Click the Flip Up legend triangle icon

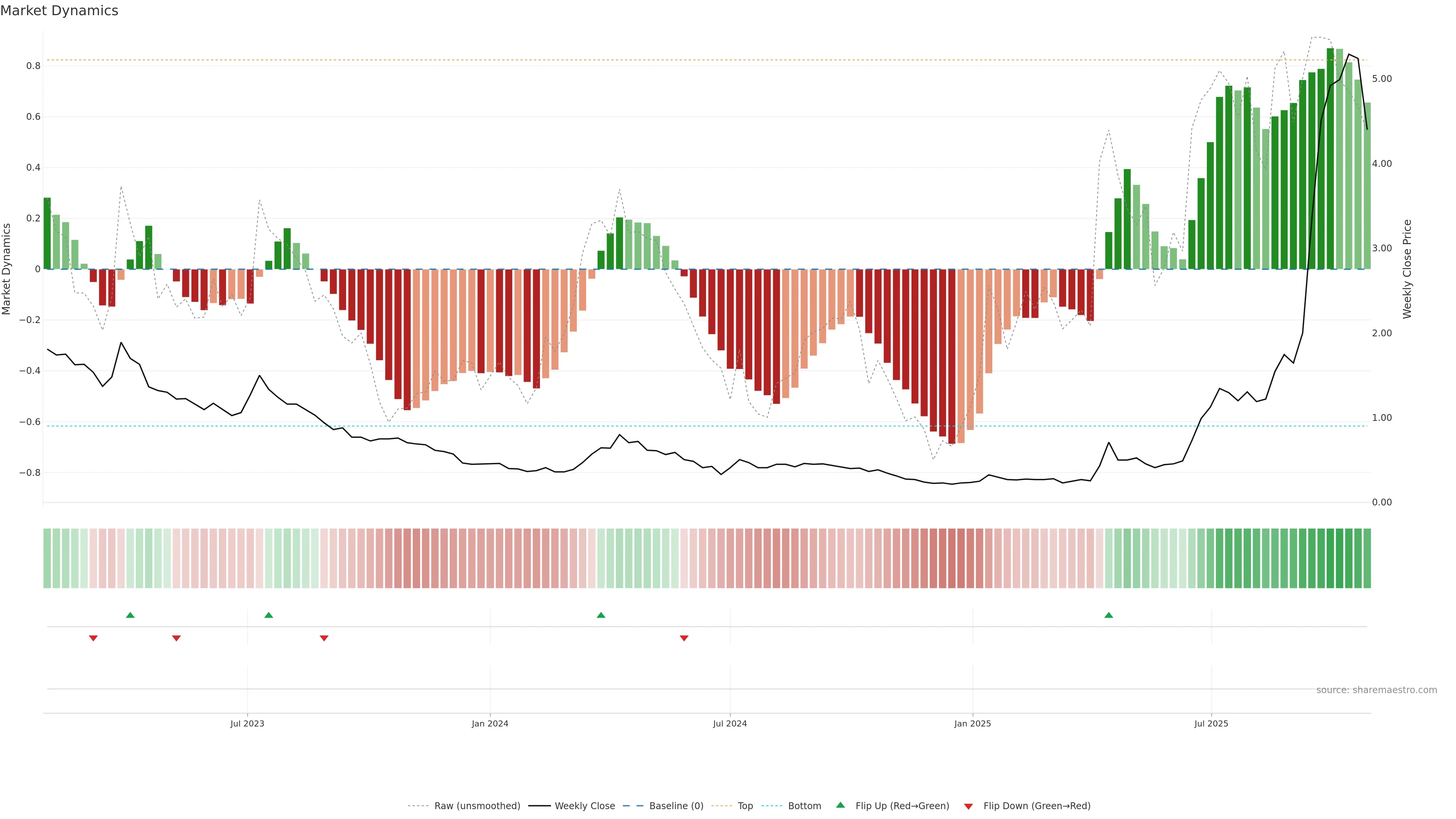841,805
